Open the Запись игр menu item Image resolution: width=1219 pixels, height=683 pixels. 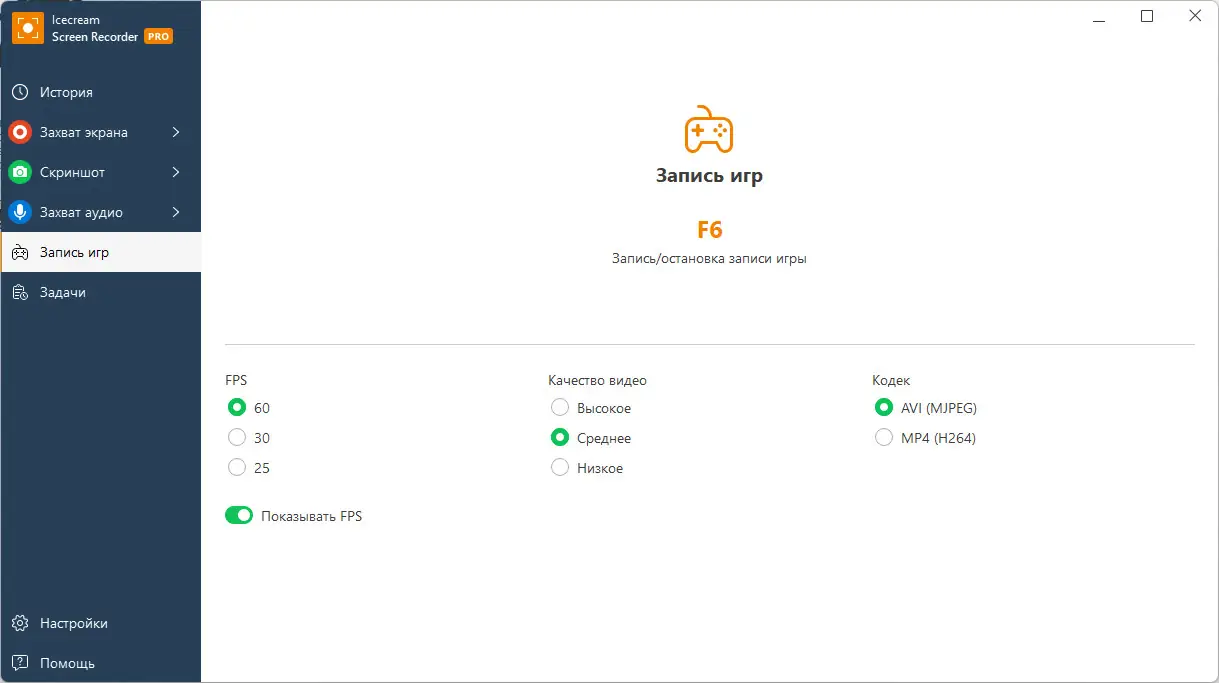pyautogui.click(x=75, y=252)
